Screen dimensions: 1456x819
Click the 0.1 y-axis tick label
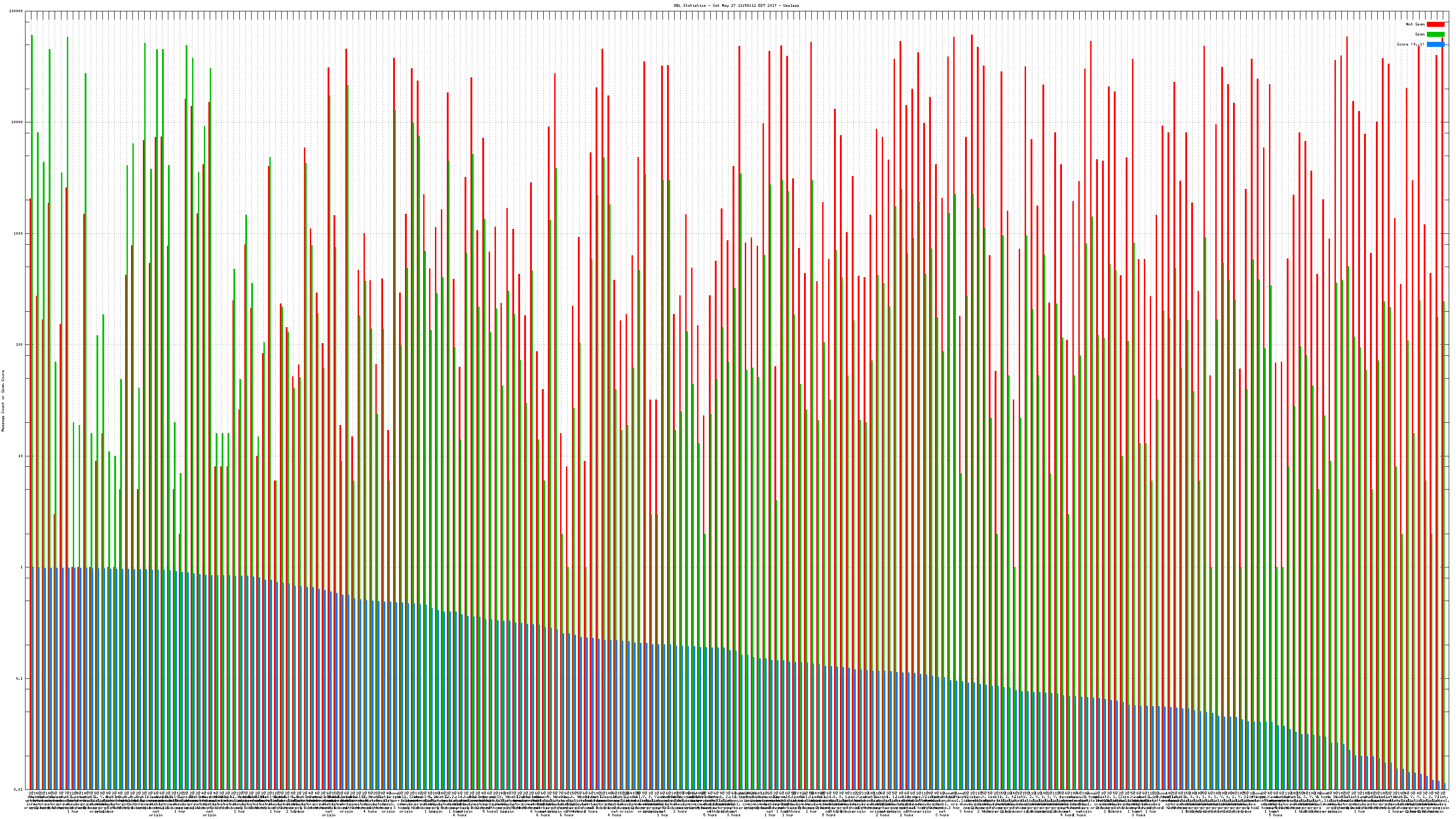(x=20, y=678)
